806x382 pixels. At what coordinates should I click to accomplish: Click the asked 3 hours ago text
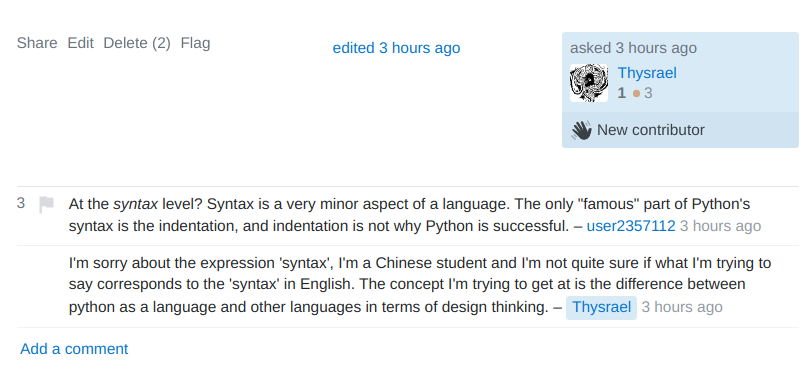(633, 48)
